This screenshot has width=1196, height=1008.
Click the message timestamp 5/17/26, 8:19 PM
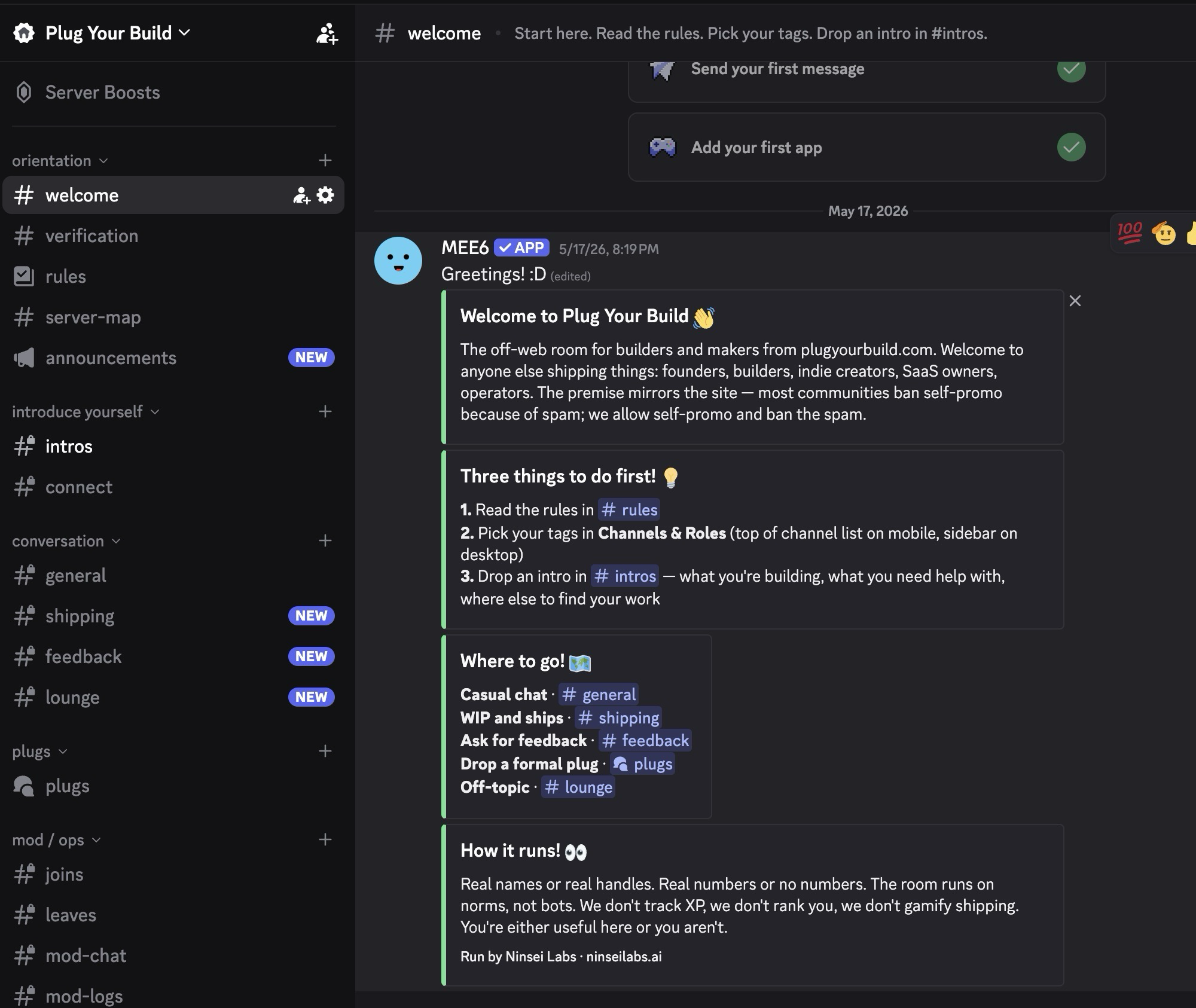coord(609,249)
